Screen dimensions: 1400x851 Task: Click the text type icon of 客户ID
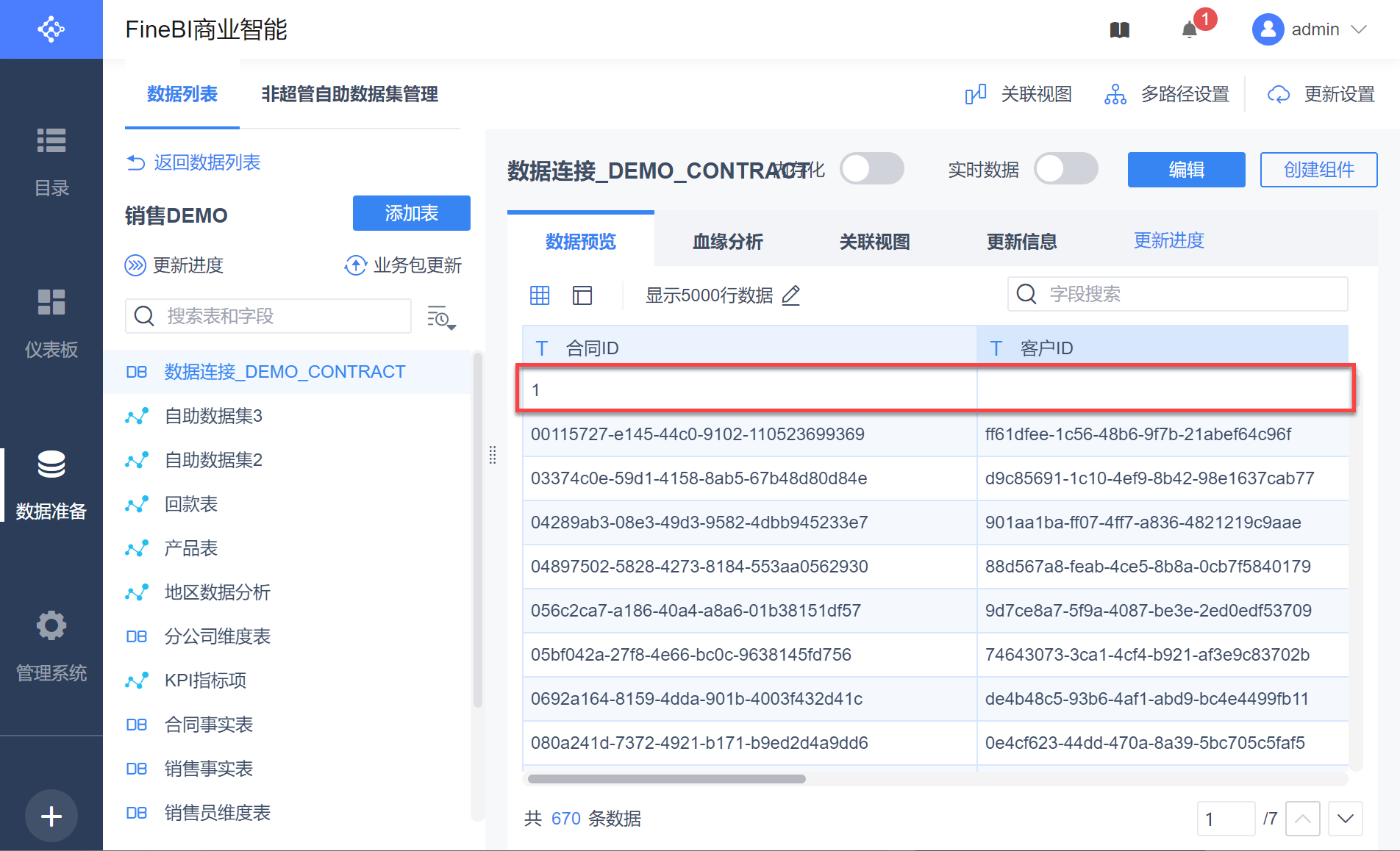click(x=996, y=348)
